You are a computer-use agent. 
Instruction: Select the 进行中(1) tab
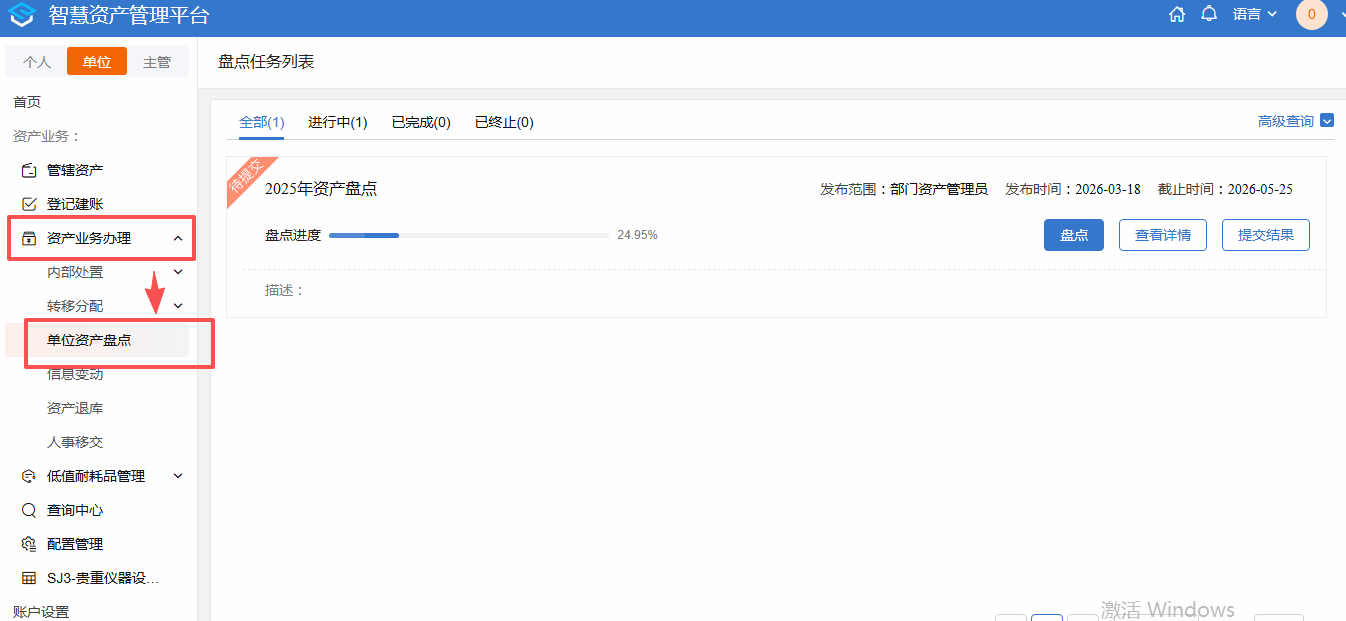click(337, 122)
